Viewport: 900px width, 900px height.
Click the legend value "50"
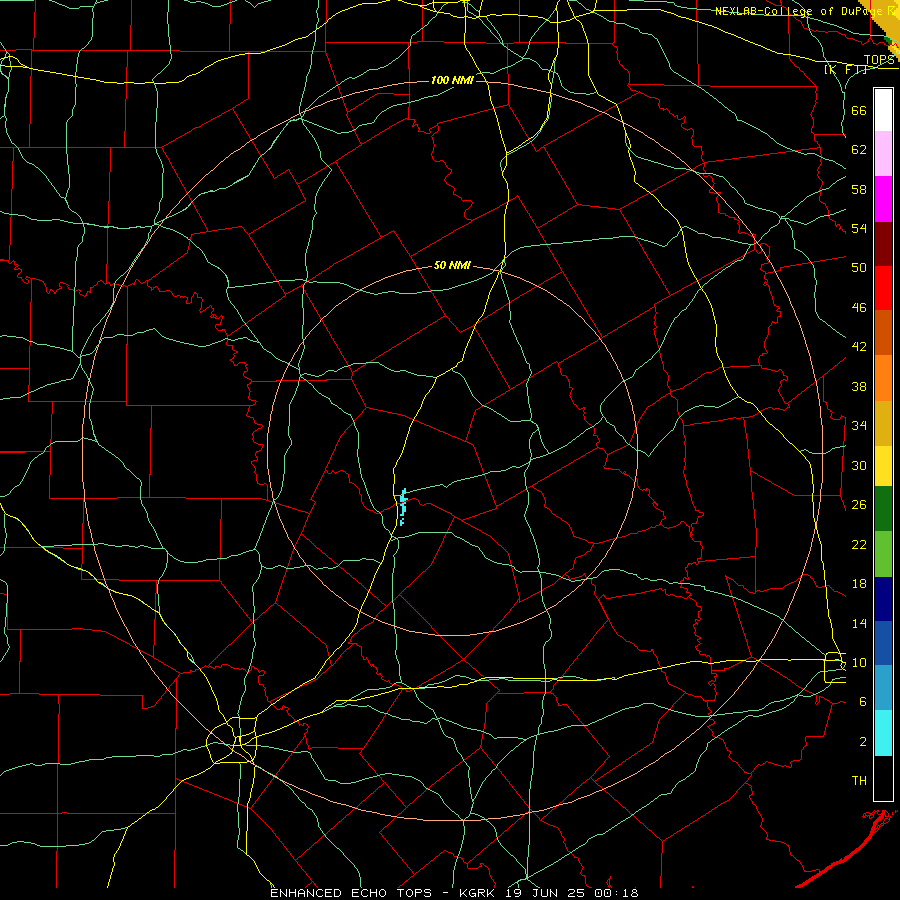coord(859,268)
